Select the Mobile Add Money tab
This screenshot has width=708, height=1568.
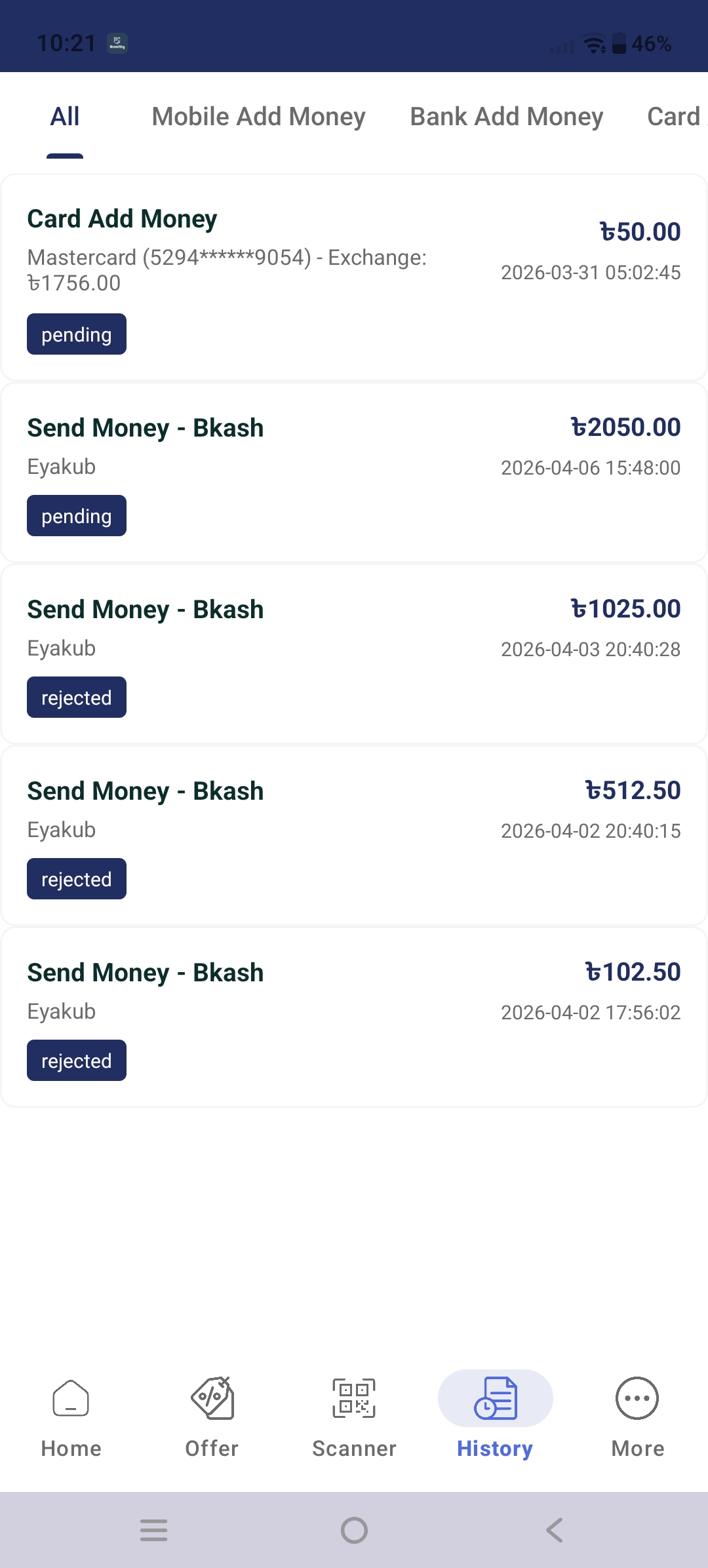[258, 117]
